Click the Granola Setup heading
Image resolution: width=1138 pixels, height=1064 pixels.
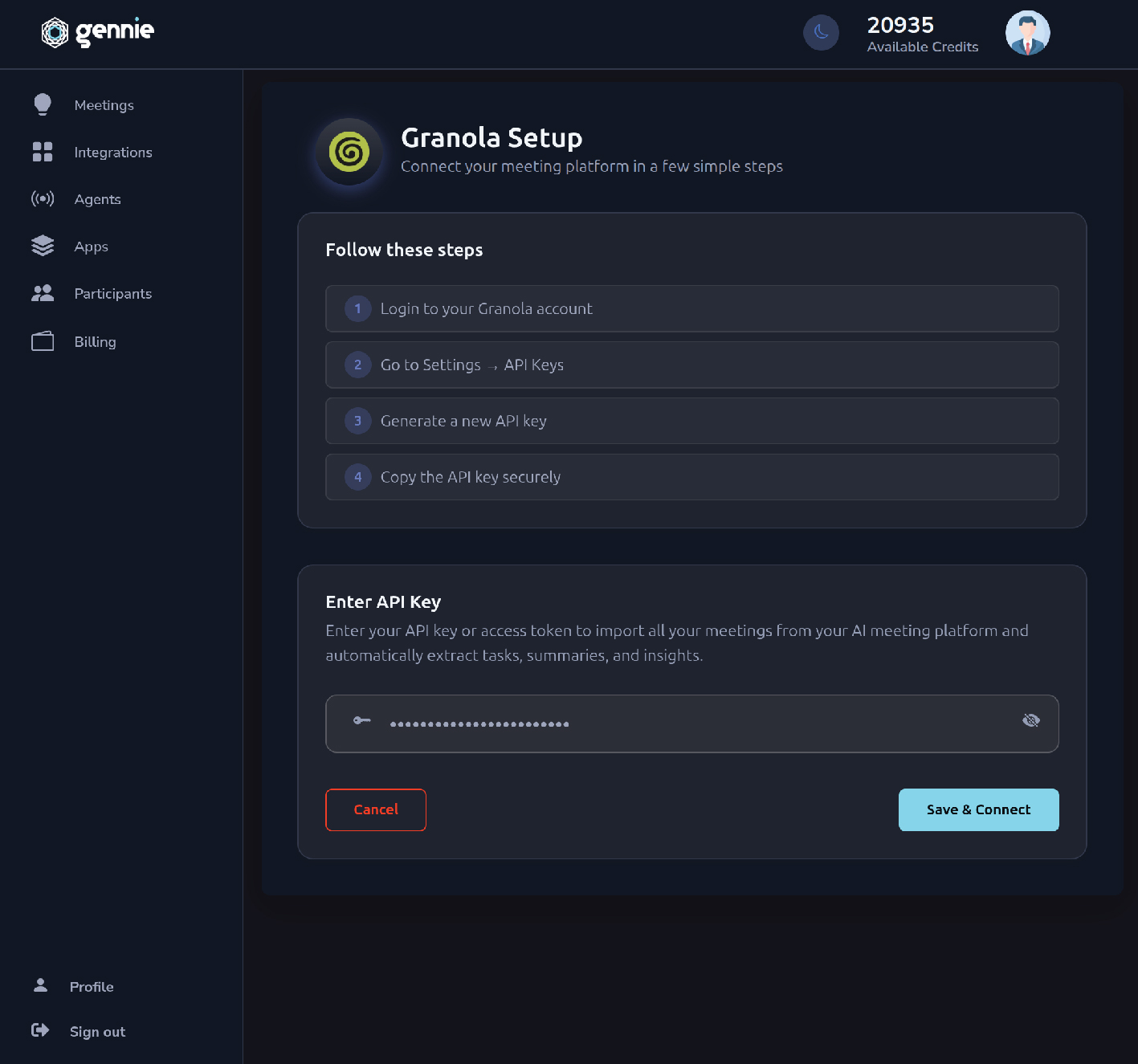tap(492, 137)
